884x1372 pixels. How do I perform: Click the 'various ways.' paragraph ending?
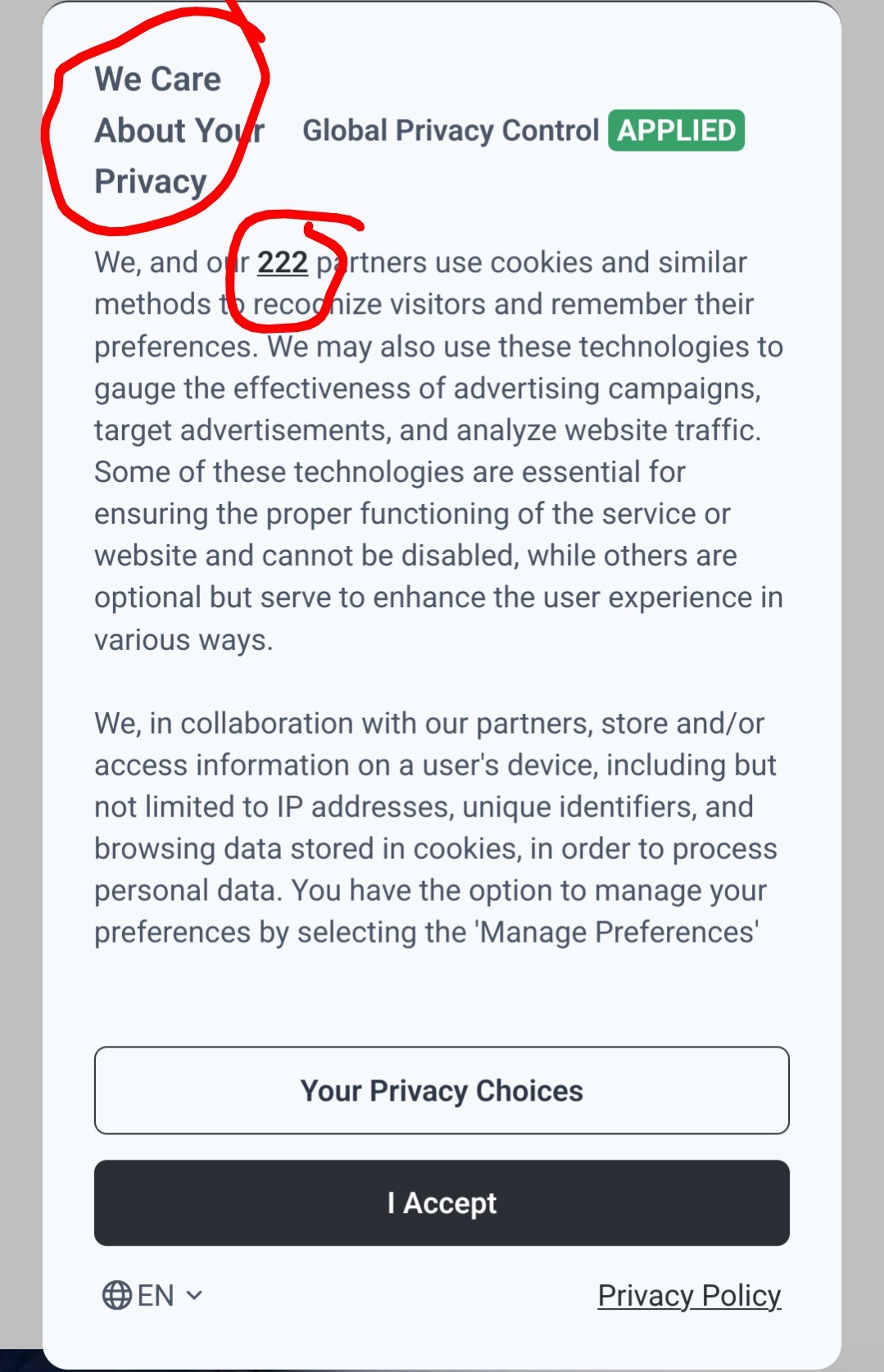pos(184,639)
